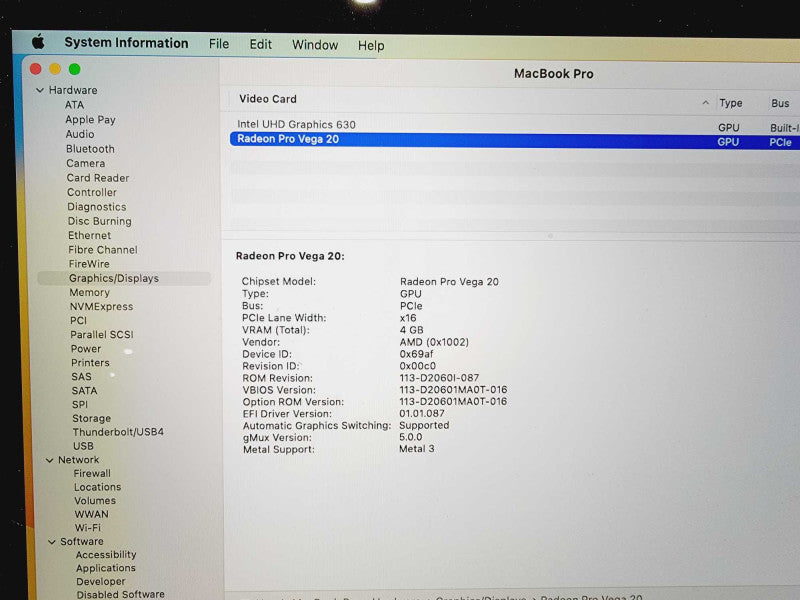Select SPI in the sidebar

coord(80,405)
